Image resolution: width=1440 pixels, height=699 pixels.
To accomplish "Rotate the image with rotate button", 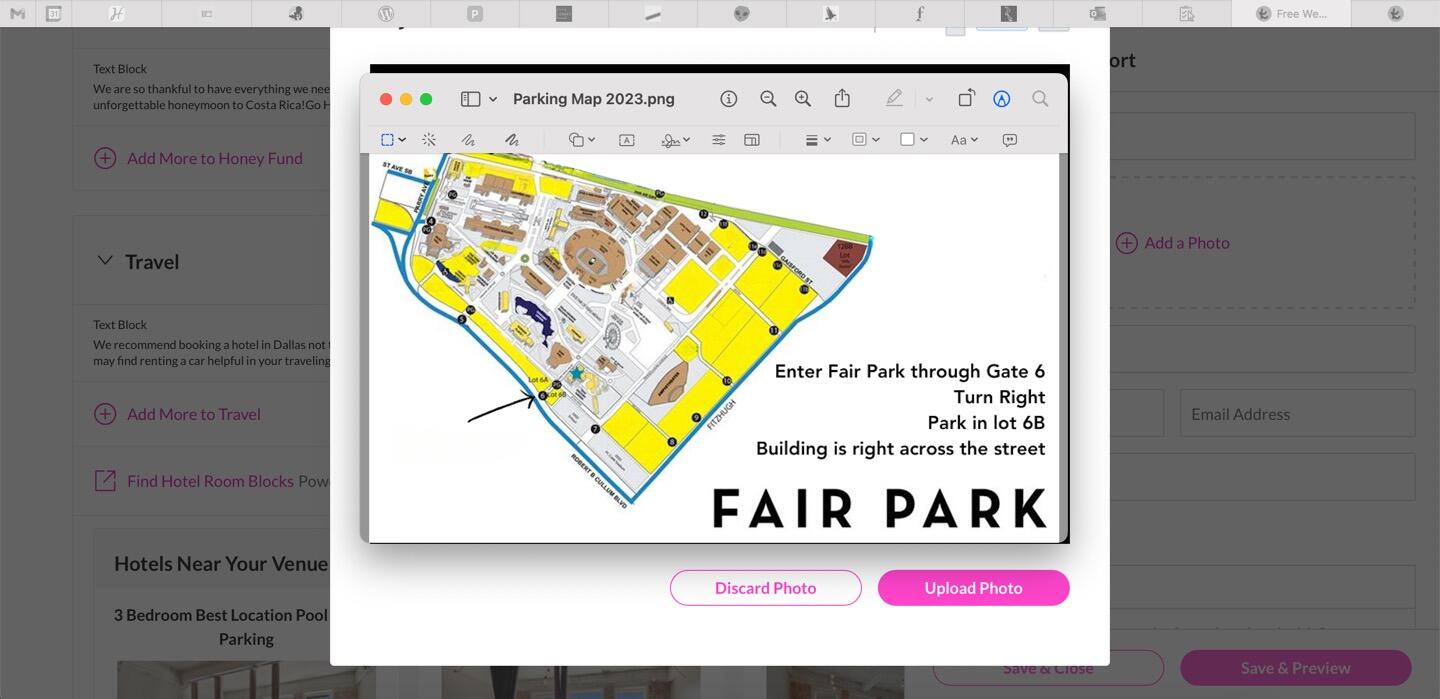I will point(966,98).
